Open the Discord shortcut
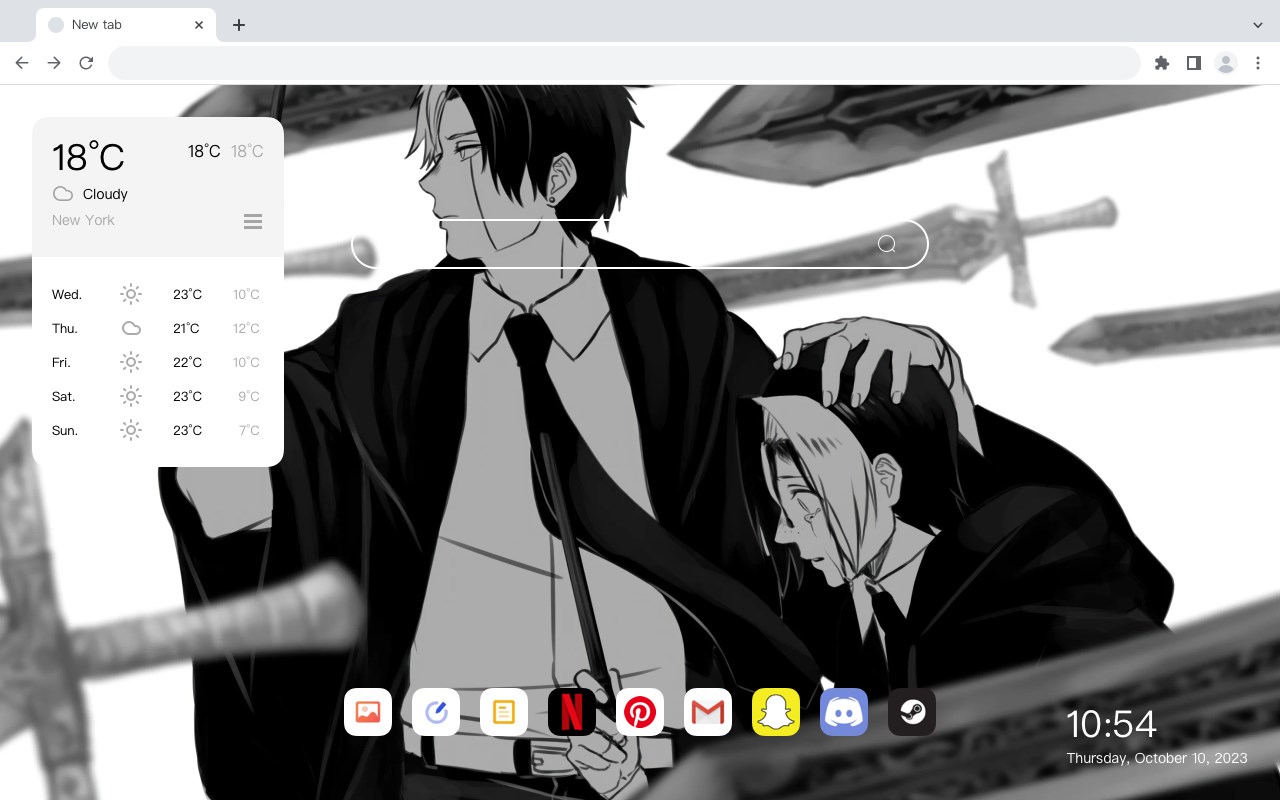 coord(844,712)
